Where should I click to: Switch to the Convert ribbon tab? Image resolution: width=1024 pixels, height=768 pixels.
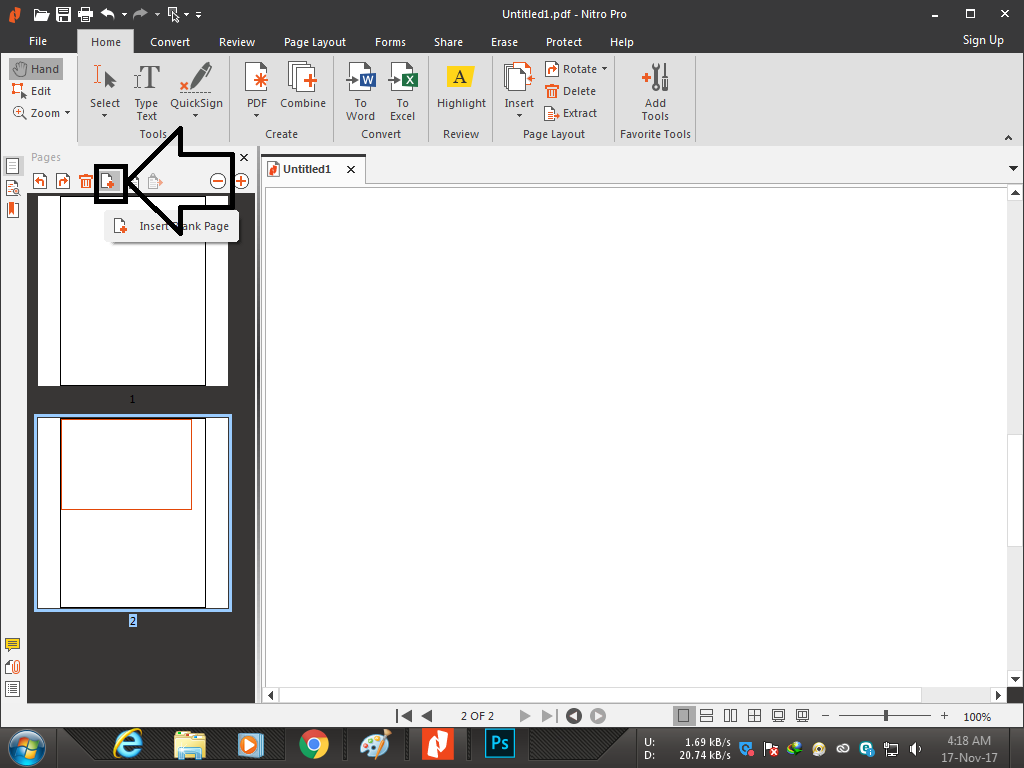[170, 42]
